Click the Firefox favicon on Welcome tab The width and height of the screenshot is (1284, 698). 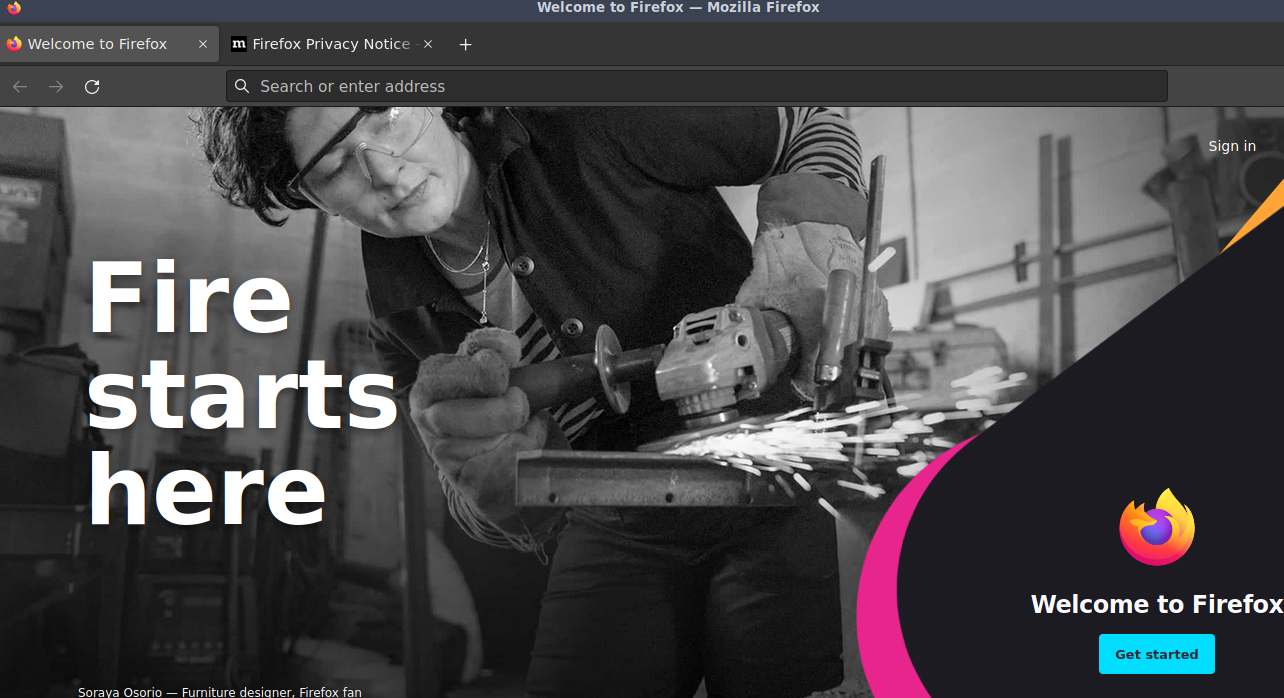[14, 44]
